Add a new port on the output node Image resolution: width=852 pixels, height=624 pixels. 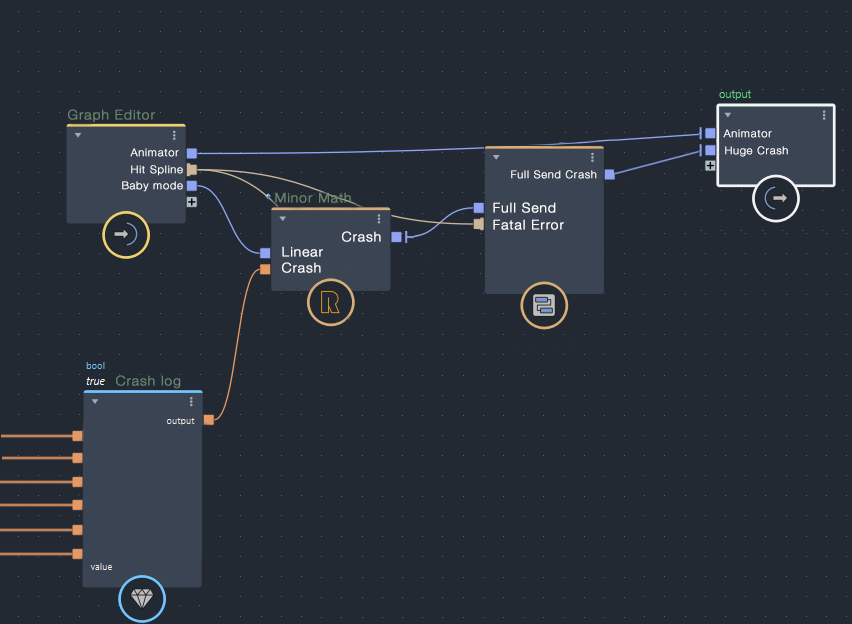(x=710, y=166)
